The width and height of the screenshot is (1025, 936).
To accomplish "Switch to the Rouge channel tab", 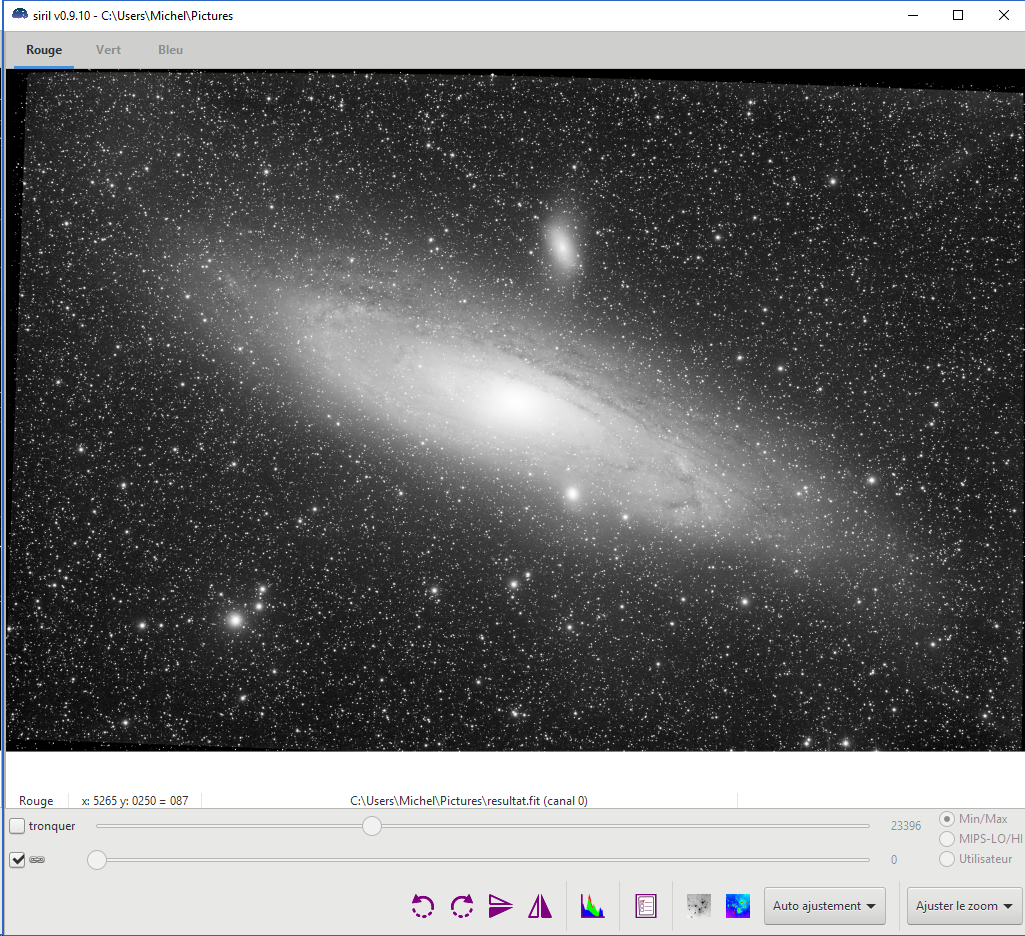I will [44, 50].
